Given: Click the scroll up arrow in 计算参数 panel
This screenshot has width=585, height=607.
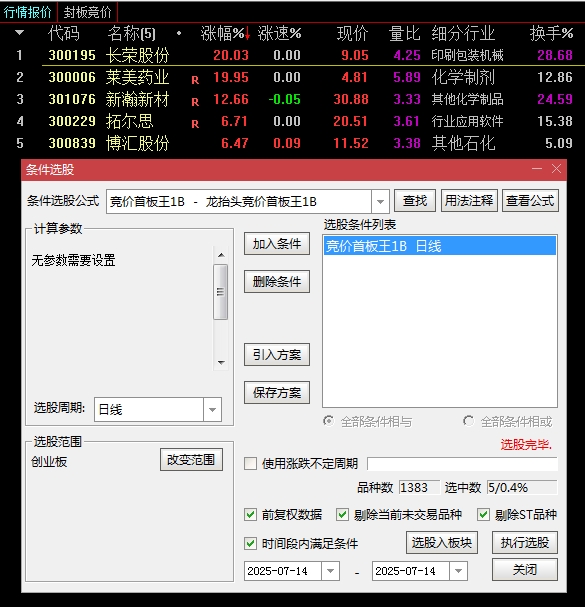Looking at the screenshot, I should (221, 255).
